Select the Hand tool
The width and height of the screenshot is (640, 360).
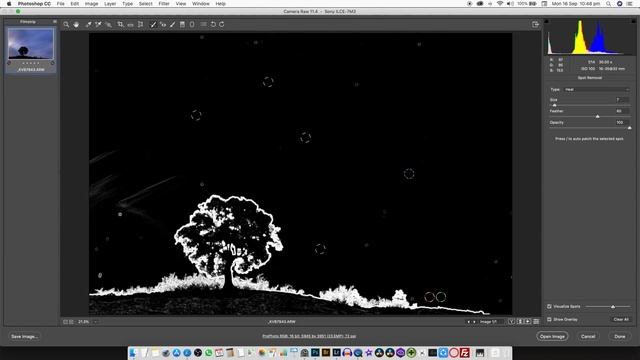[76, 24]
